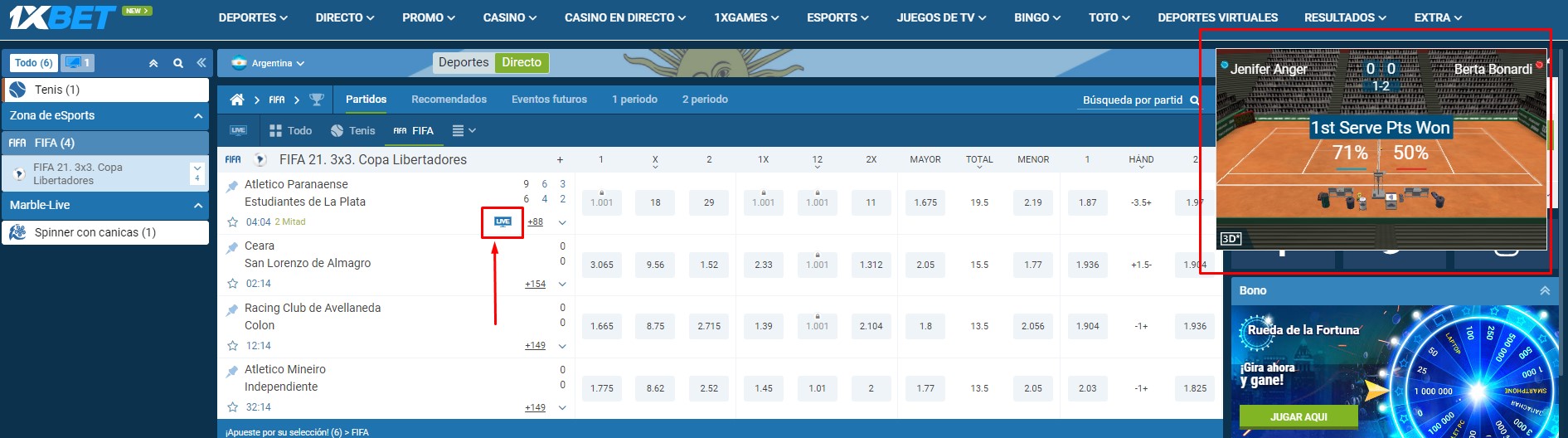
Task: Expand markets chevron for Atletico Paranaense match
Action: point(562,222)
